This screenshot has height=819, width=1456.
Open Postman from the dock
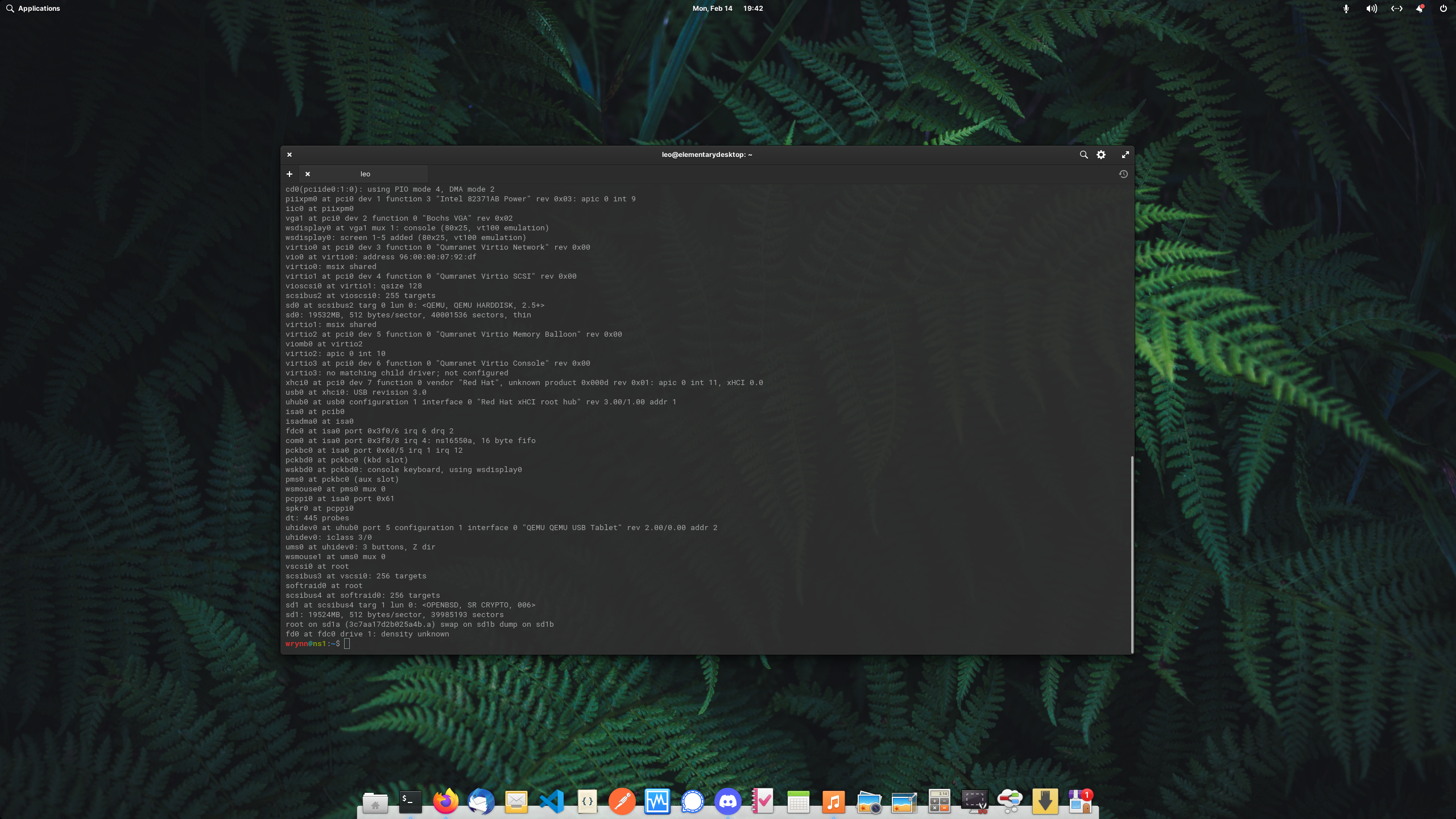622,801
